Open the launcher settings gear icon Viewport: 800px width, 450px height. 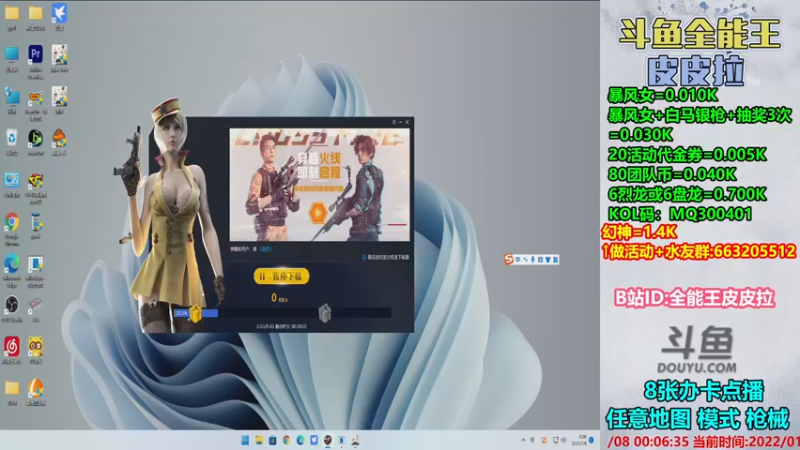(394, 122)
